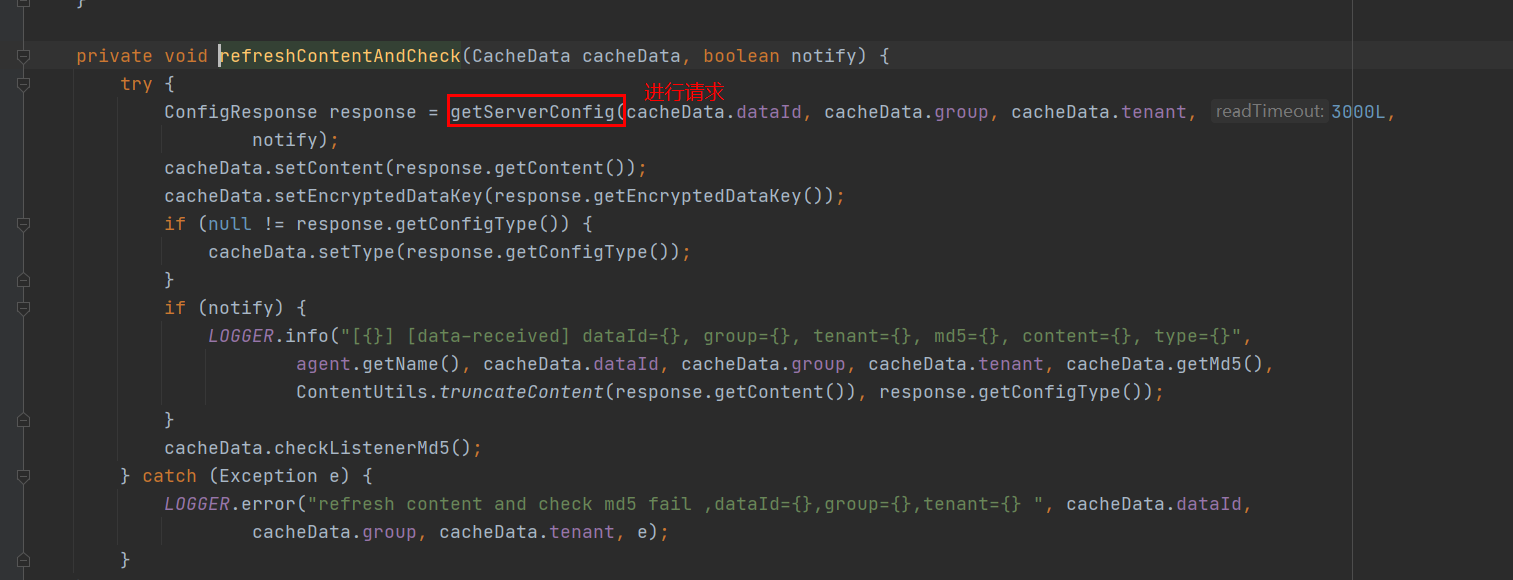Click the truncateContent static method
This screenshot has width=1513, height=580.
coord(521,392)
